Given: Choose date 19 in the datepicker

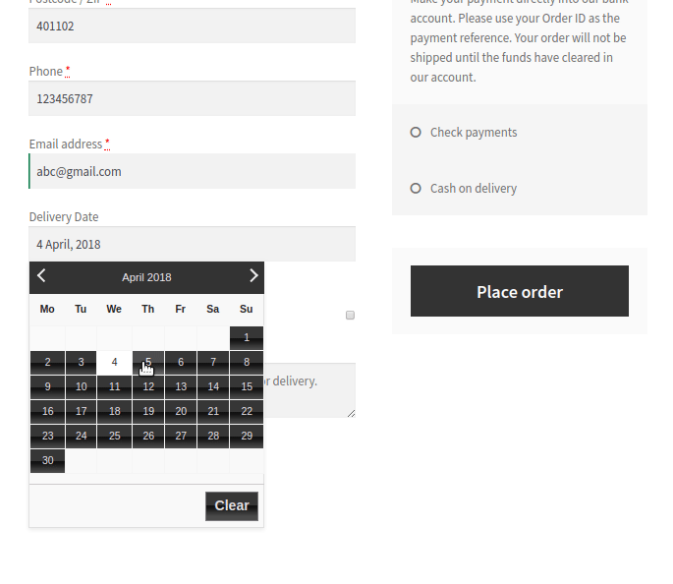Looking at the screenshot, I should (x=148, y=412).
